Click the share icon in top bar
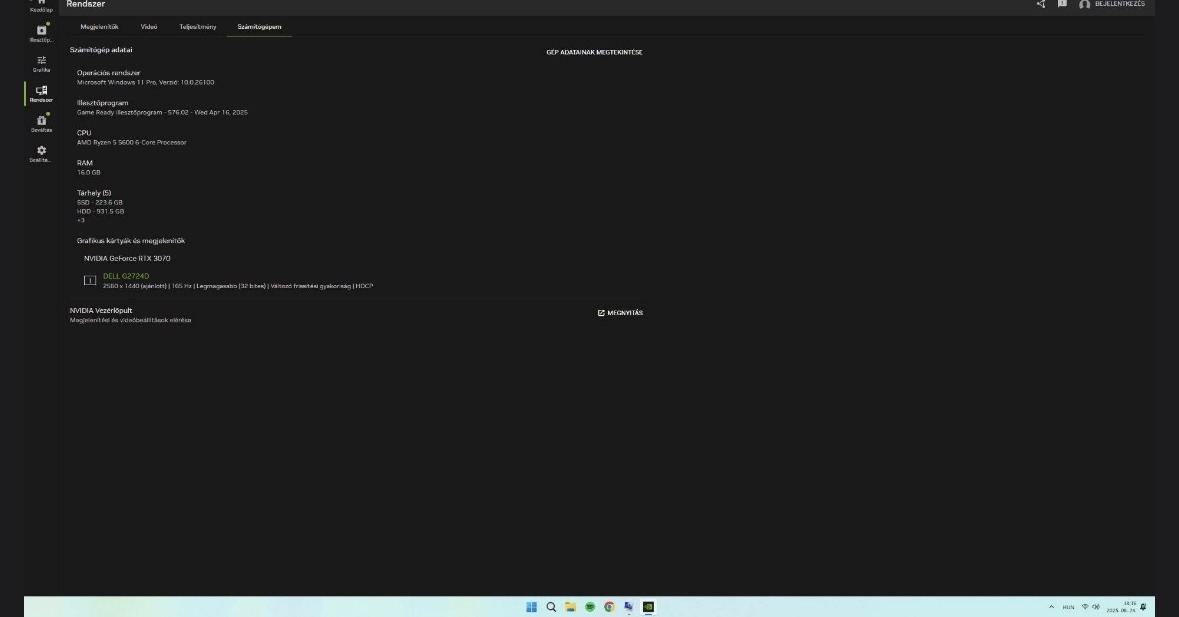Image resolution: width=1179 pixels, height=617 pixels. tap(1041, 4)
